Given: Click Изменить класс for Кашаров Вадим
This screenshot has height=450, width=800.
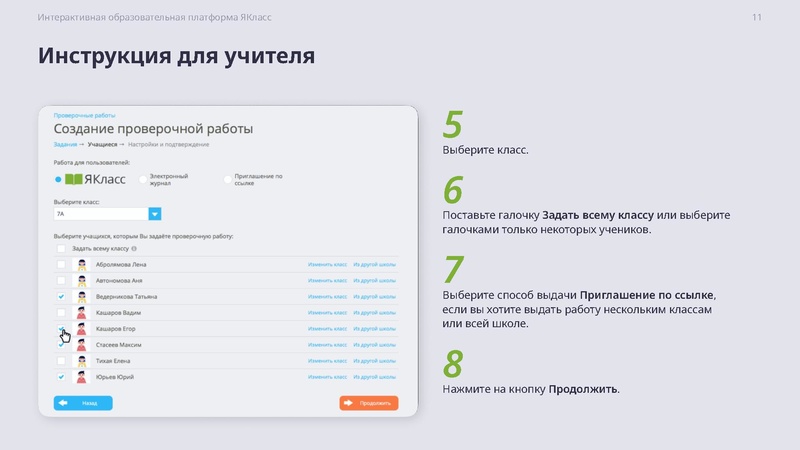Looking at the screenshot, I should tap(328, 313).
